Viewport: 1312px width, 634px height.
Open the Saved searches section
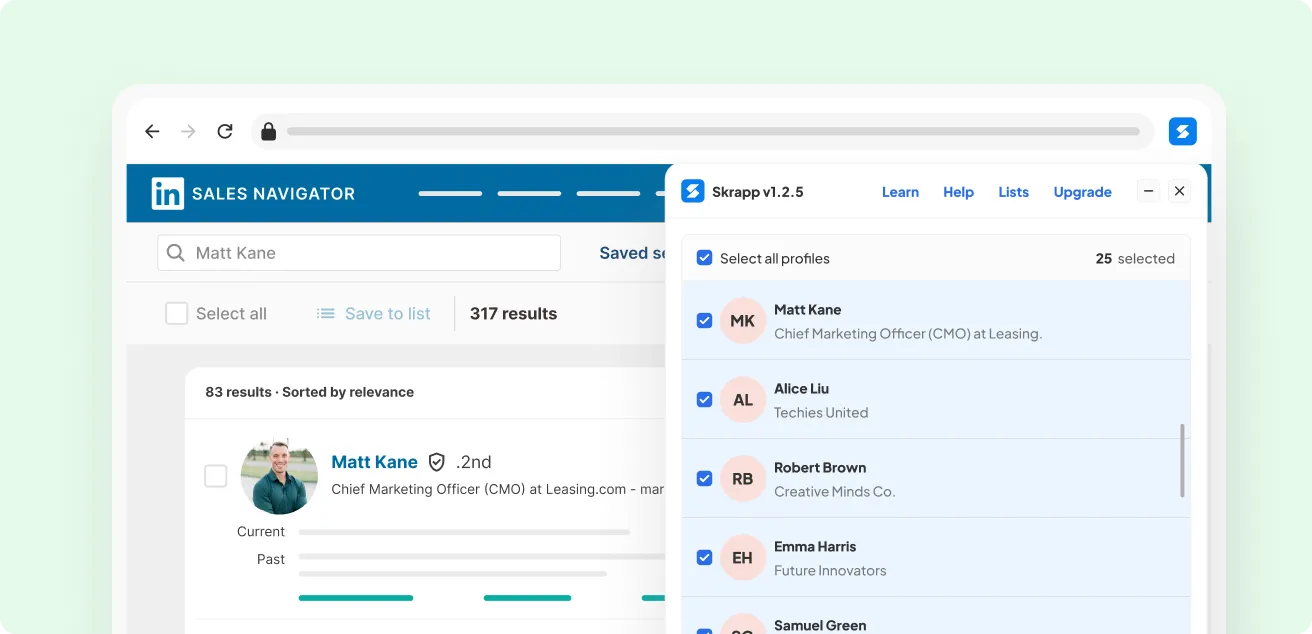point(633,253)
